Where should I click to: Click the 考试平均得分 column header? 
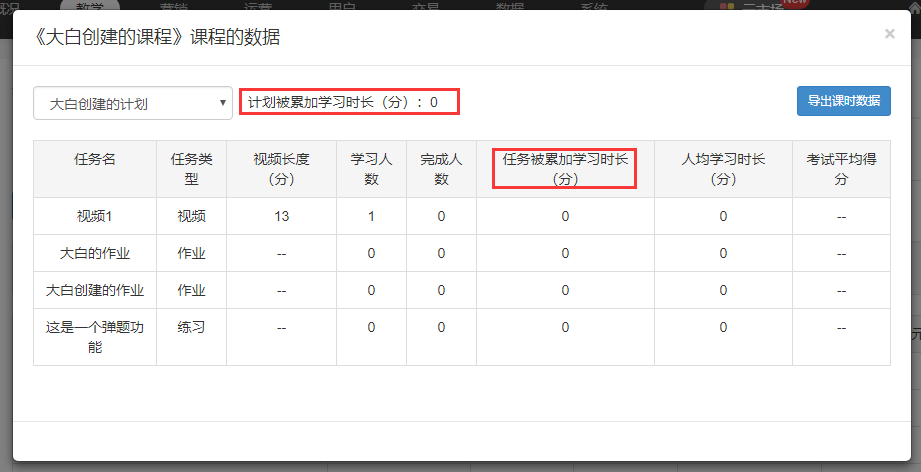[x=841, y=169]
